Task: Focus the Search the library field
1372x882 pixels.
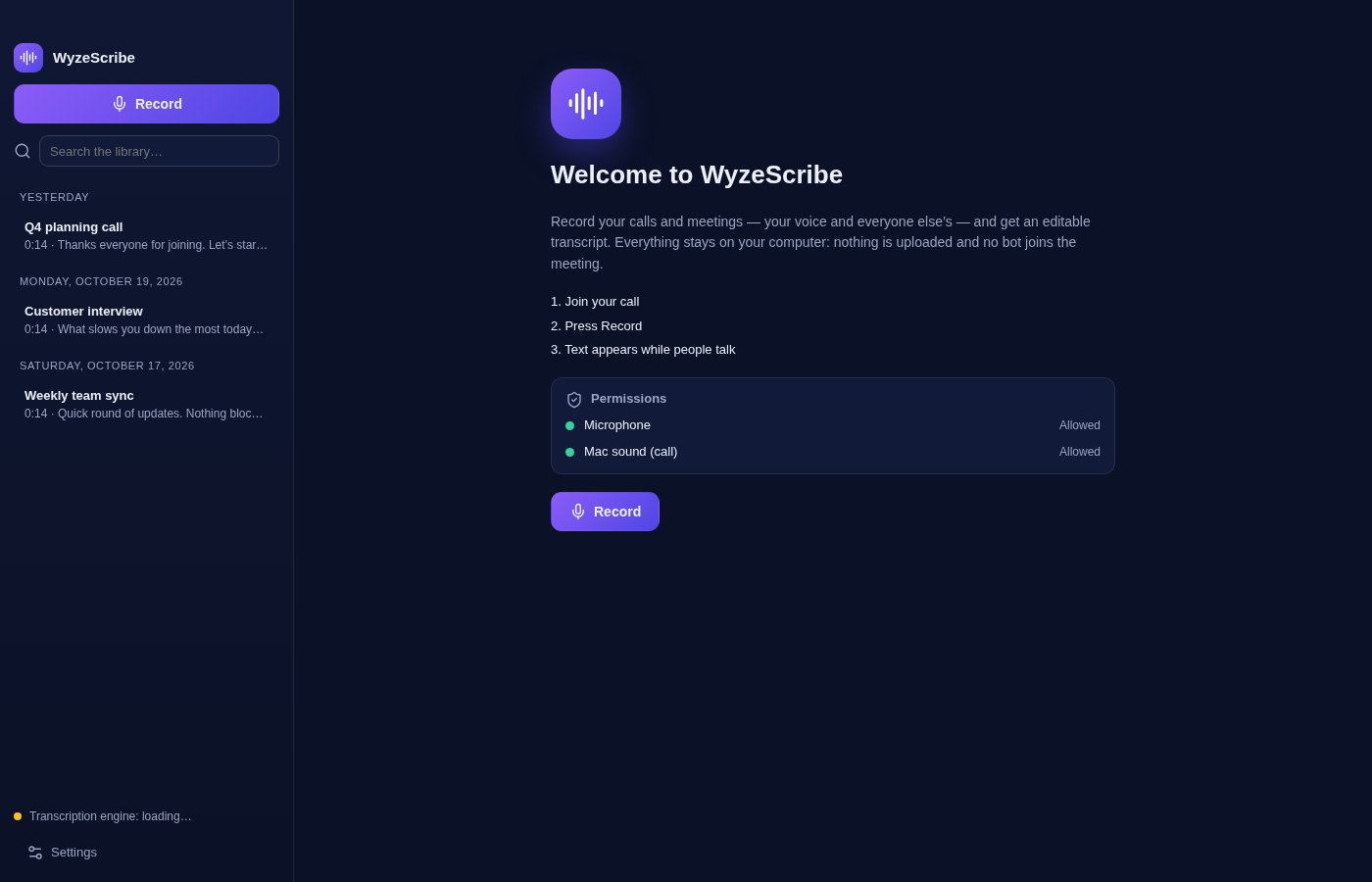Action: pyautogui.click(x=159, y=151)
